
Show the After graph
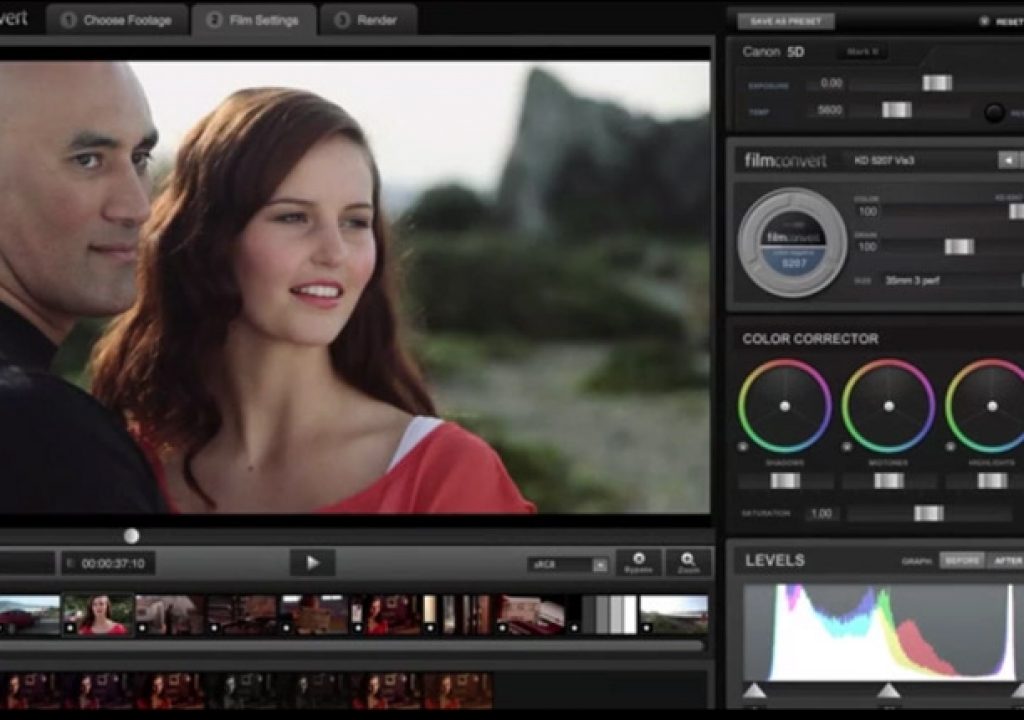(1006, 561)
